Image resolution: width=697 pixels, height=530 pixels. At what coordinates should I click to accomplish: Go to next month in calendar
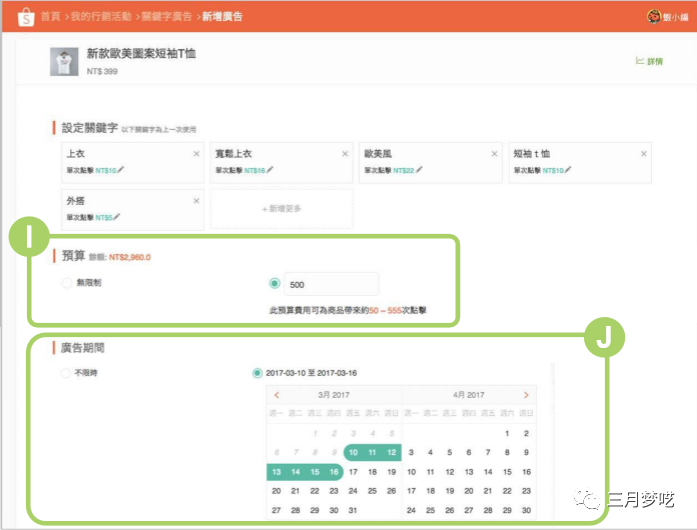click(526, 395)
